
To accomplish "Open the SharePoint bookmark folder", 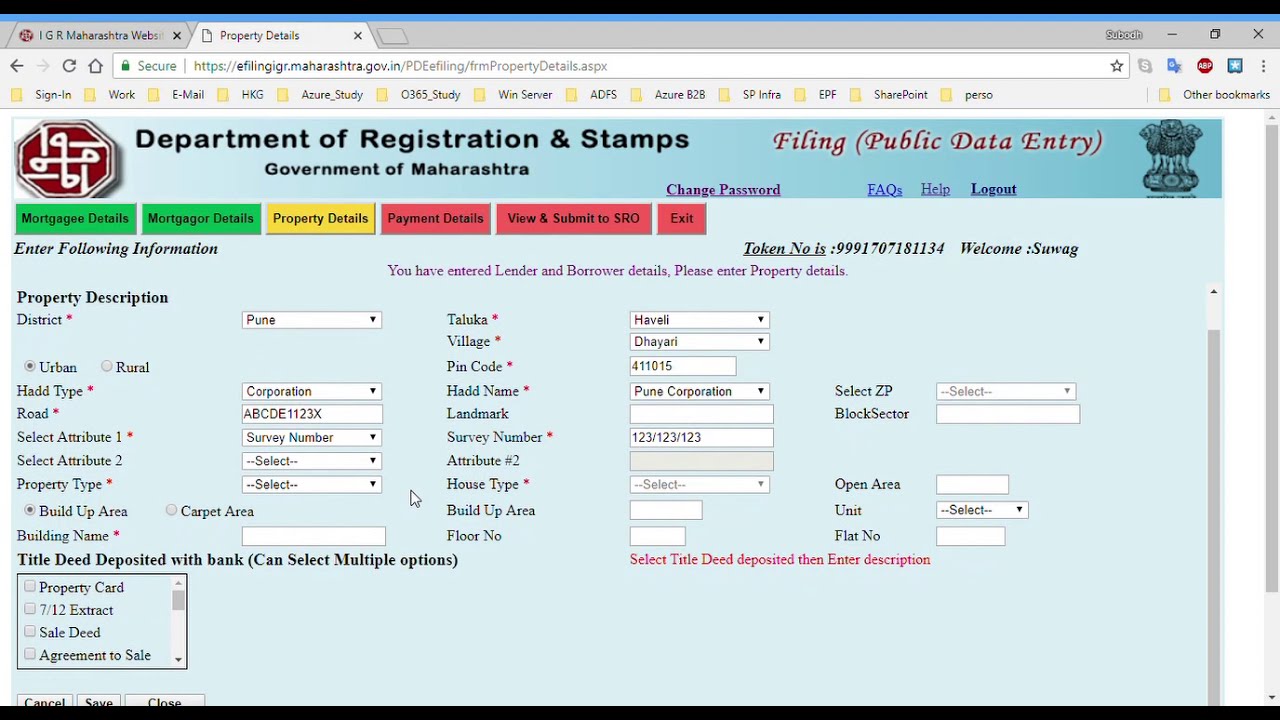I will pos(889,95).
